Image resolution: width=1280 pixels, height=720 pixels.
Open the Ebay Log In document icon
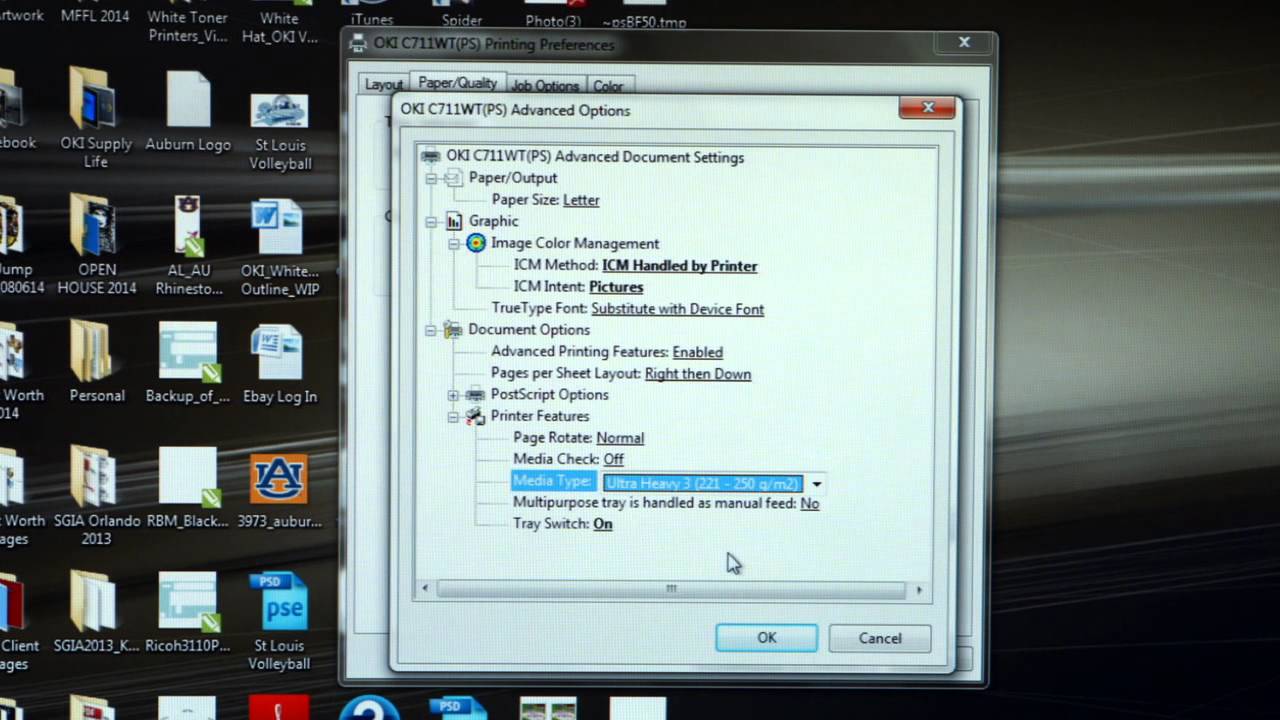pos(279,352)
